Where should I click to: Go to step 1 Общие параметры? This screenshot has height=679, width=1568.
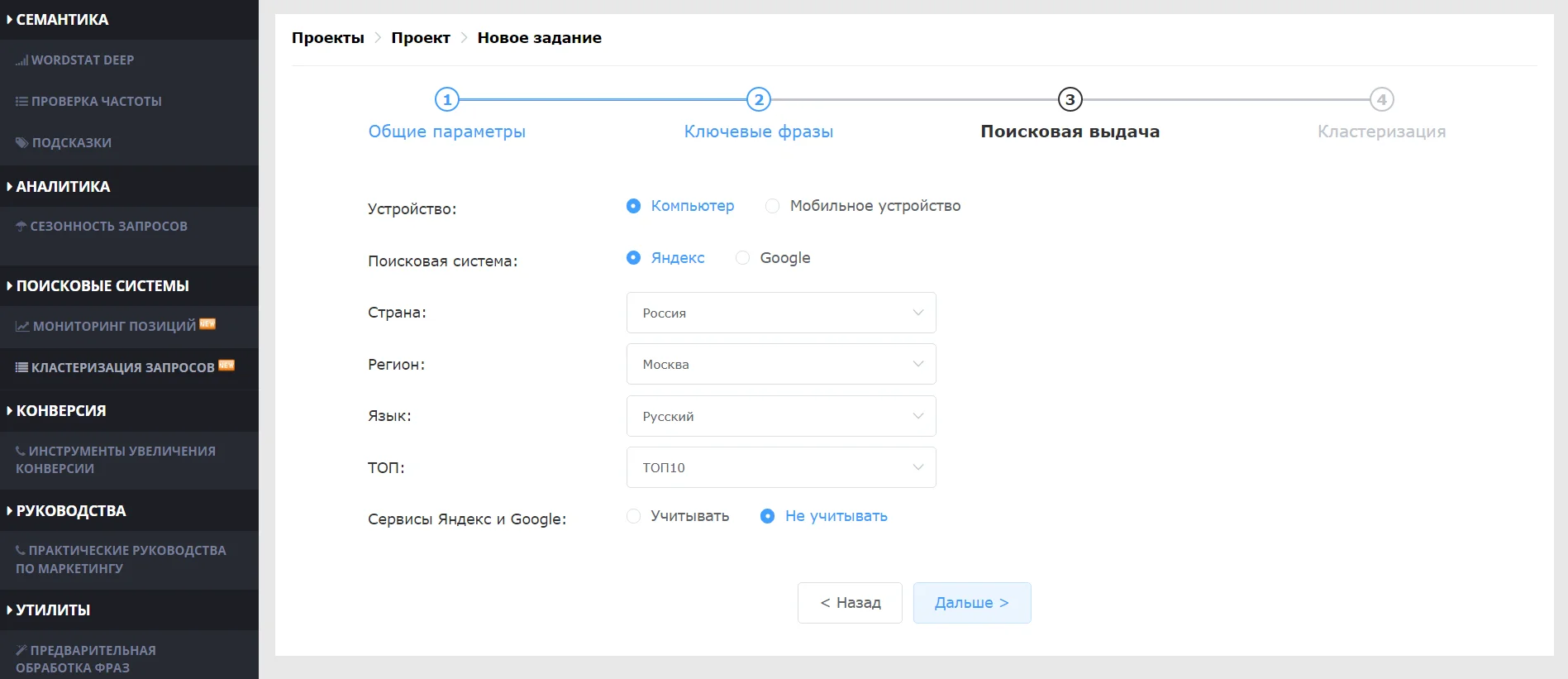pos(447,100)
